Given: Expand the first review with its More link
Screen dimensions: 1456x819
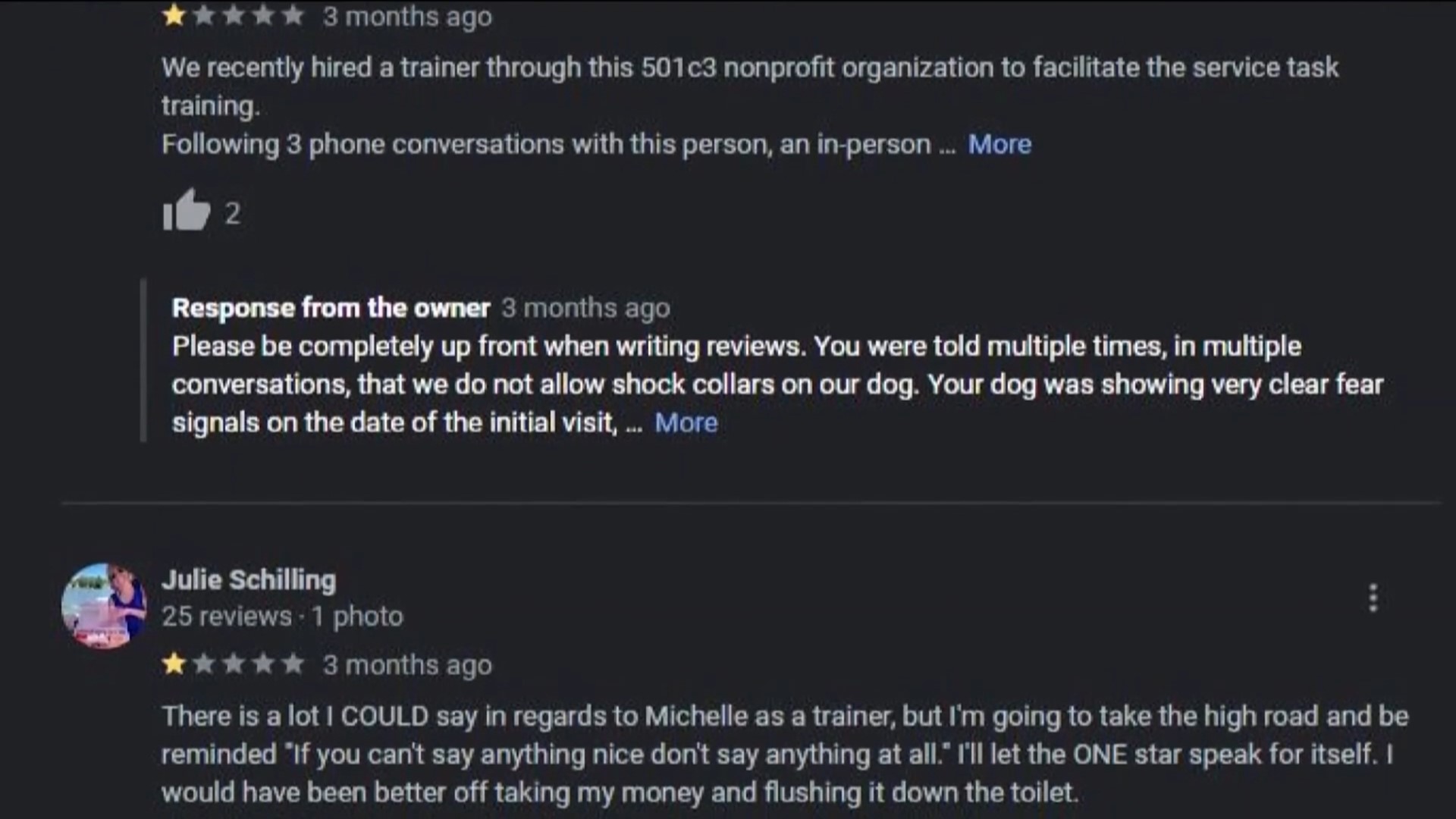Looking at the screenshot, I should [999, 144].
